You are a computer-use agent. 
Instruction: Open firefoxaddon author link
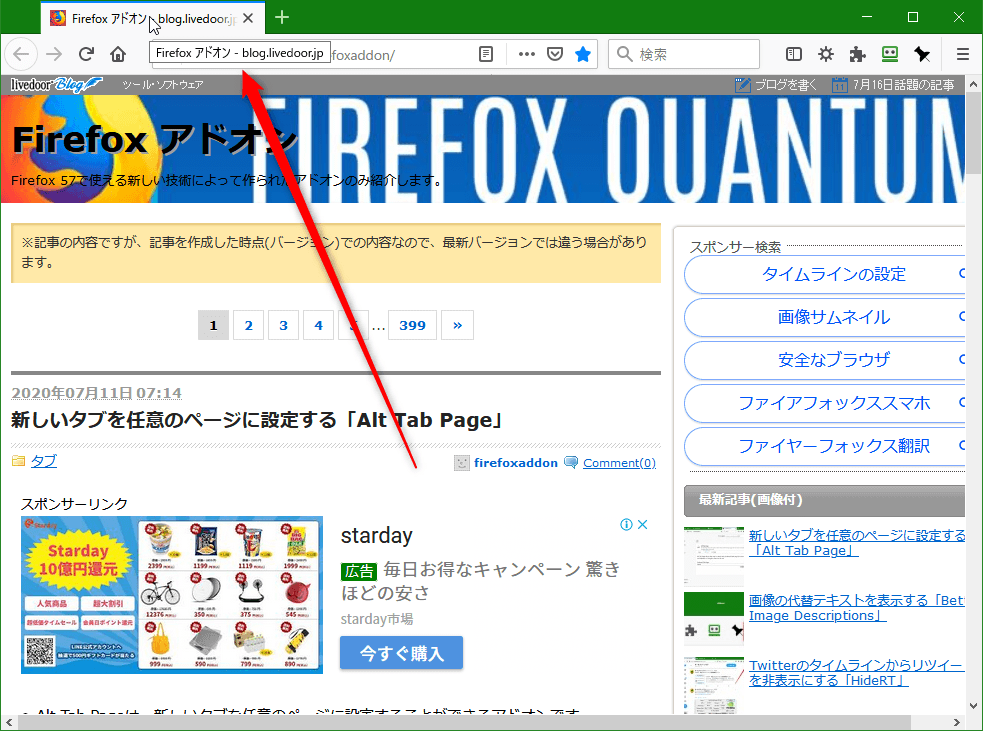[x=515, y=463]
